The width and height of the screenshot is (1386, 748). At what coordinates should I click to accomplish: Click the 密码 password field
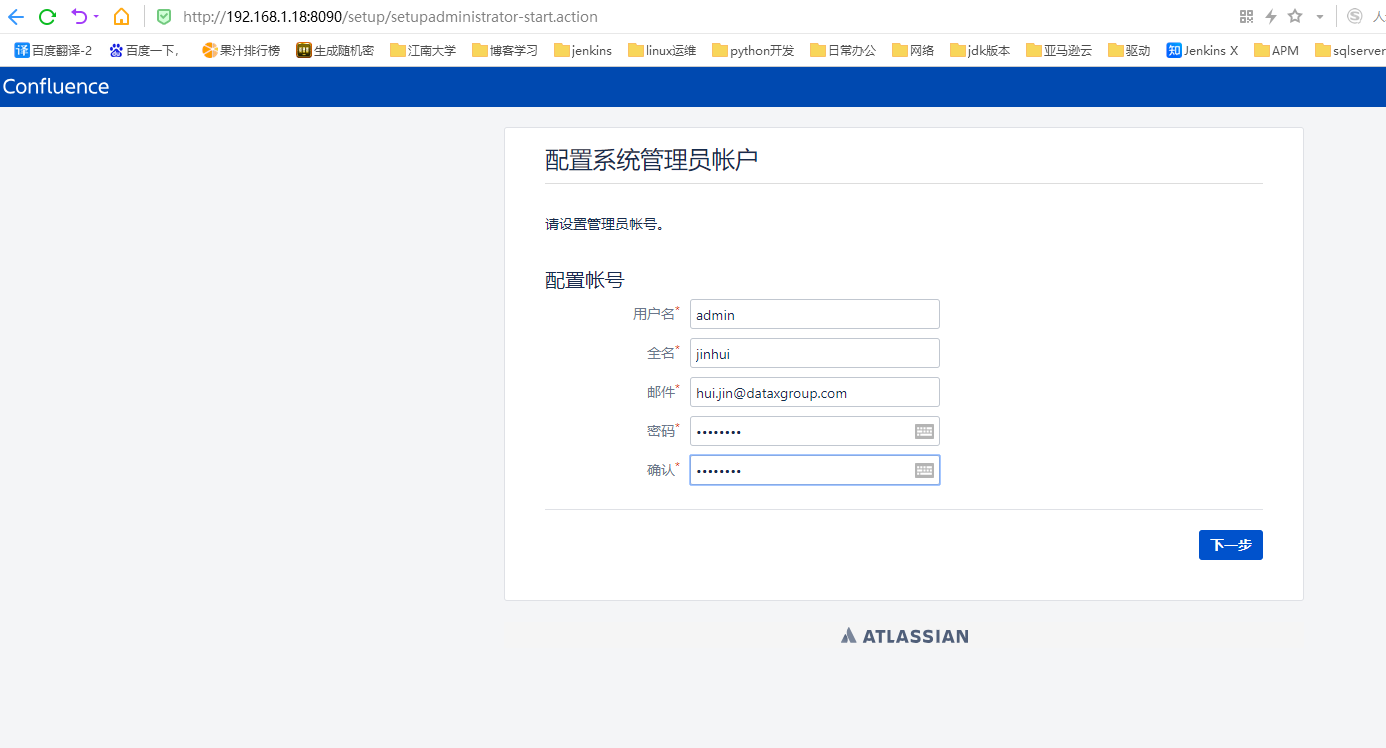(815, 431)
